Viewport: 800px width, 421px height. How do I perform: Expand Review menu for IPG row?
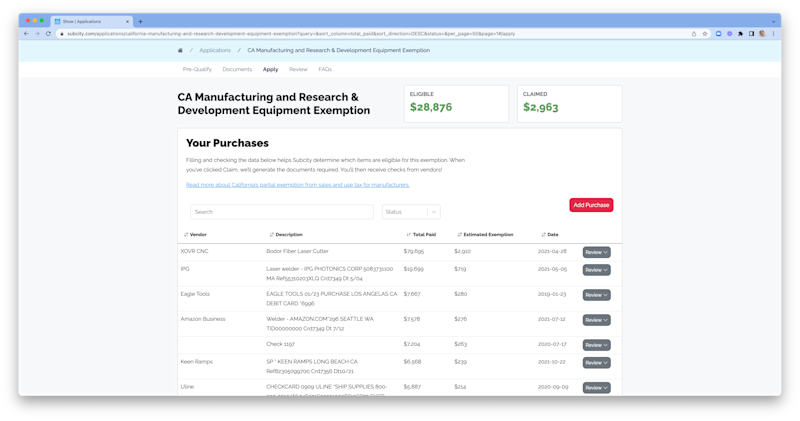coord(596,270)
